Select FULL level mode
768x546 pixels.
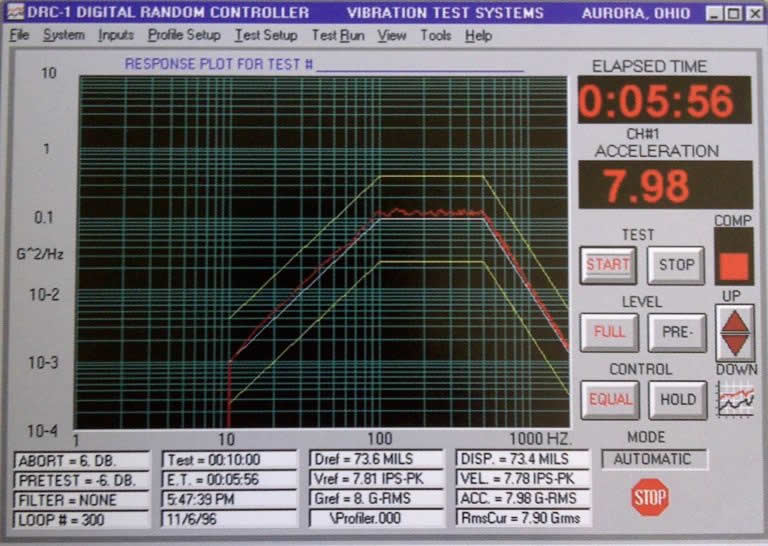609,332
